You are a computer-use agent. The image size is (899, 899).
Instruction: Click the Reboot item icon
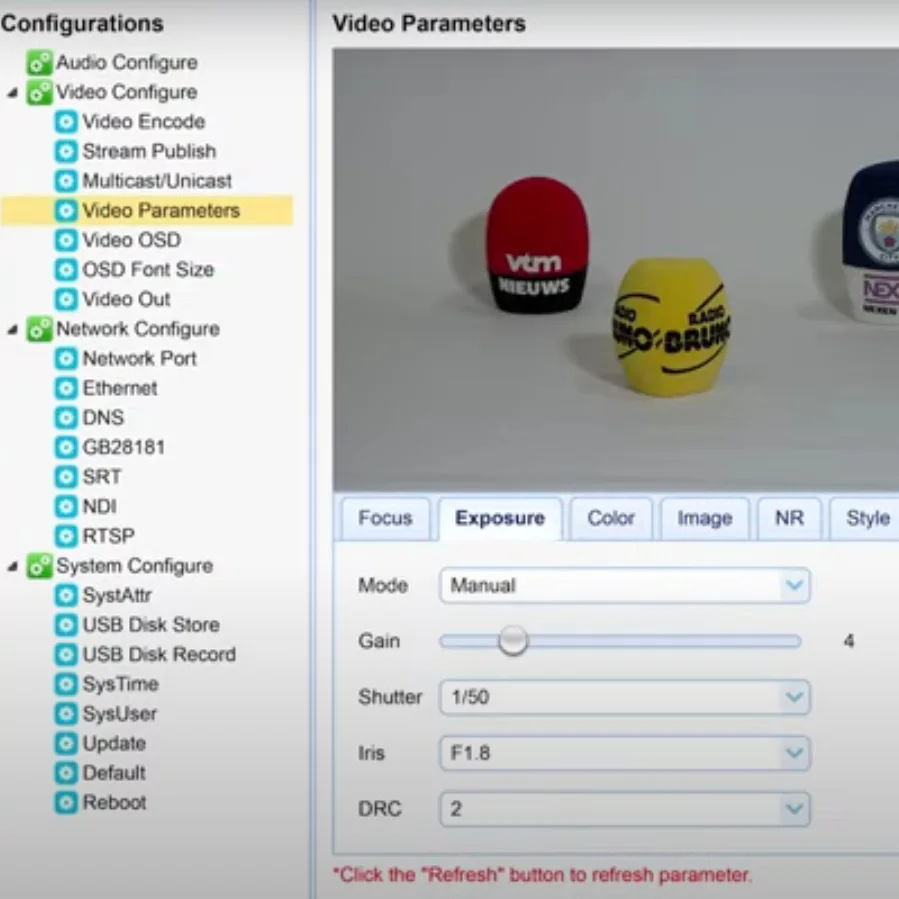tap(66, 803)
